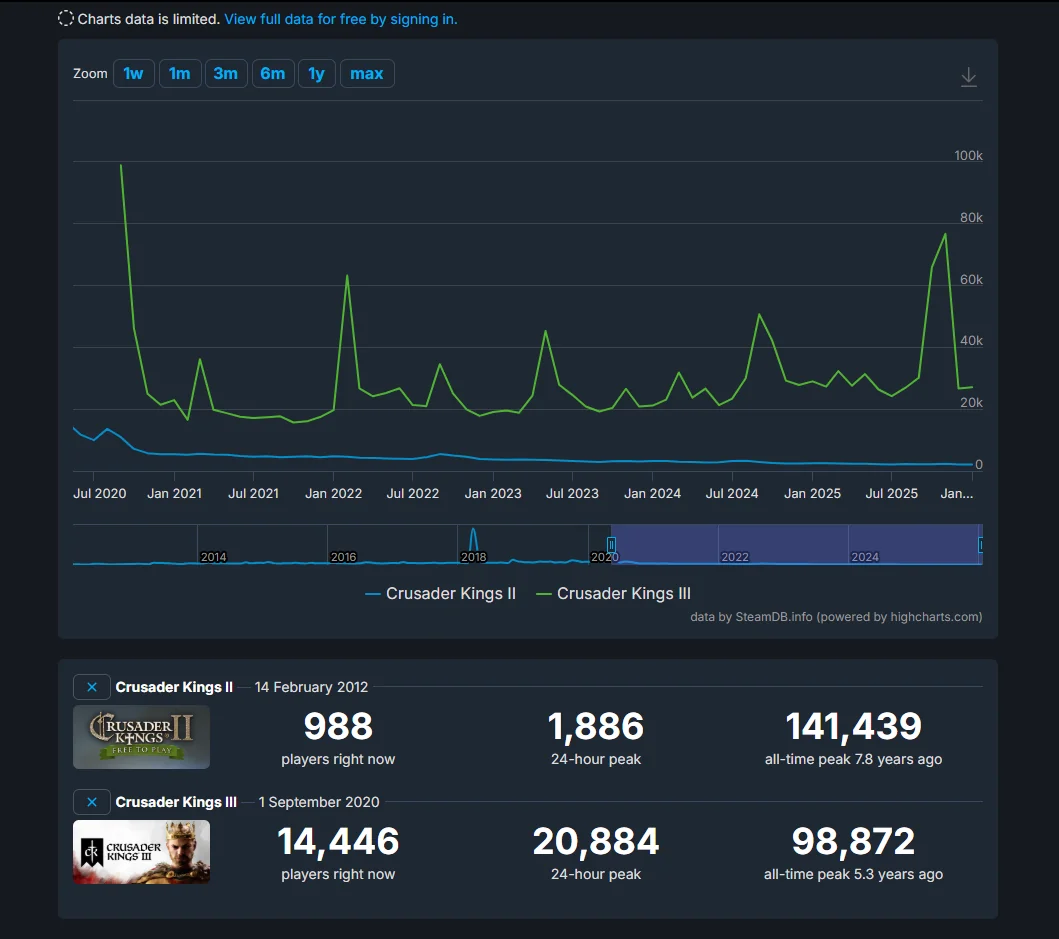Toggle the Crusader Kings III legend series
Viewport: 1059px width, 939px height.
pos(613,593)
